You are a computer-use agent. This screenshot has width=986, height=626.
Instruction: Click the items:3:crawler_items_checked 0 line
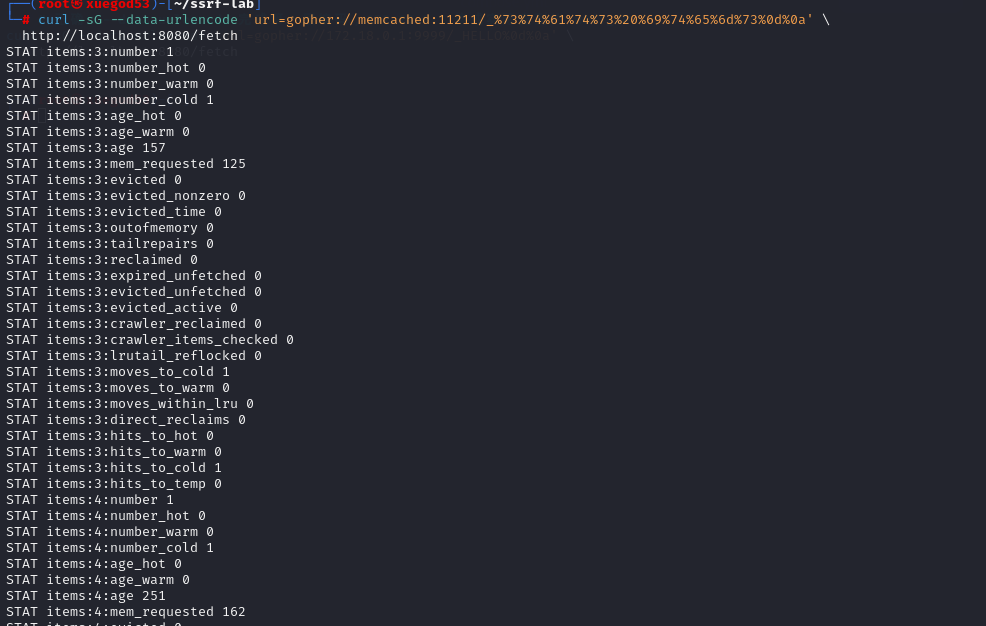150,340
